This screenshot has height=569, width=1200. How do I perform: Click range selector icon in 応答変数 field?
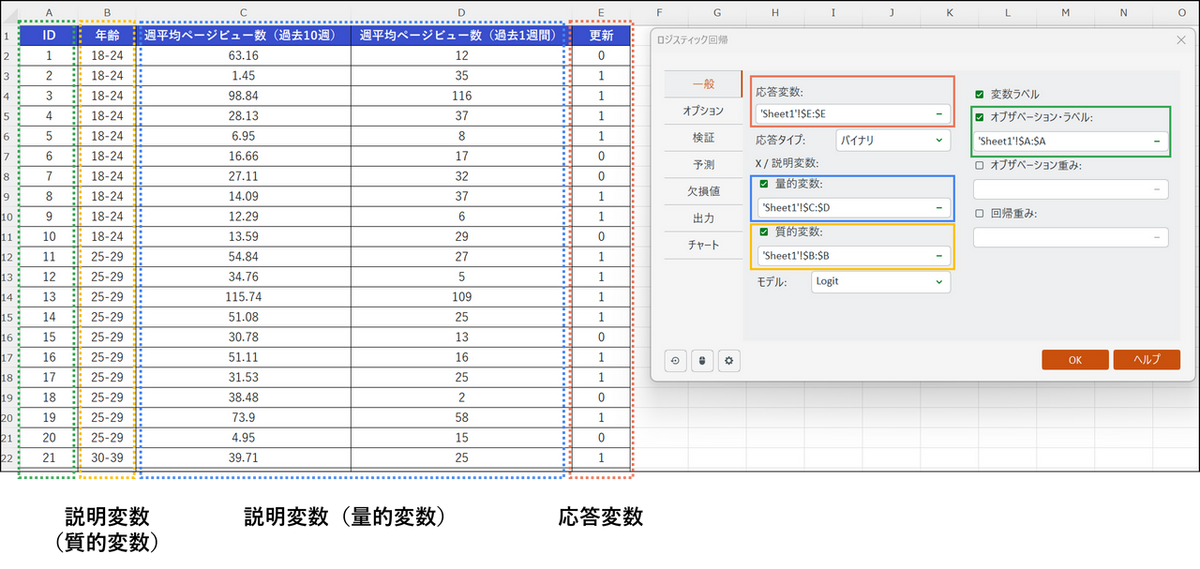click(939, 113)
